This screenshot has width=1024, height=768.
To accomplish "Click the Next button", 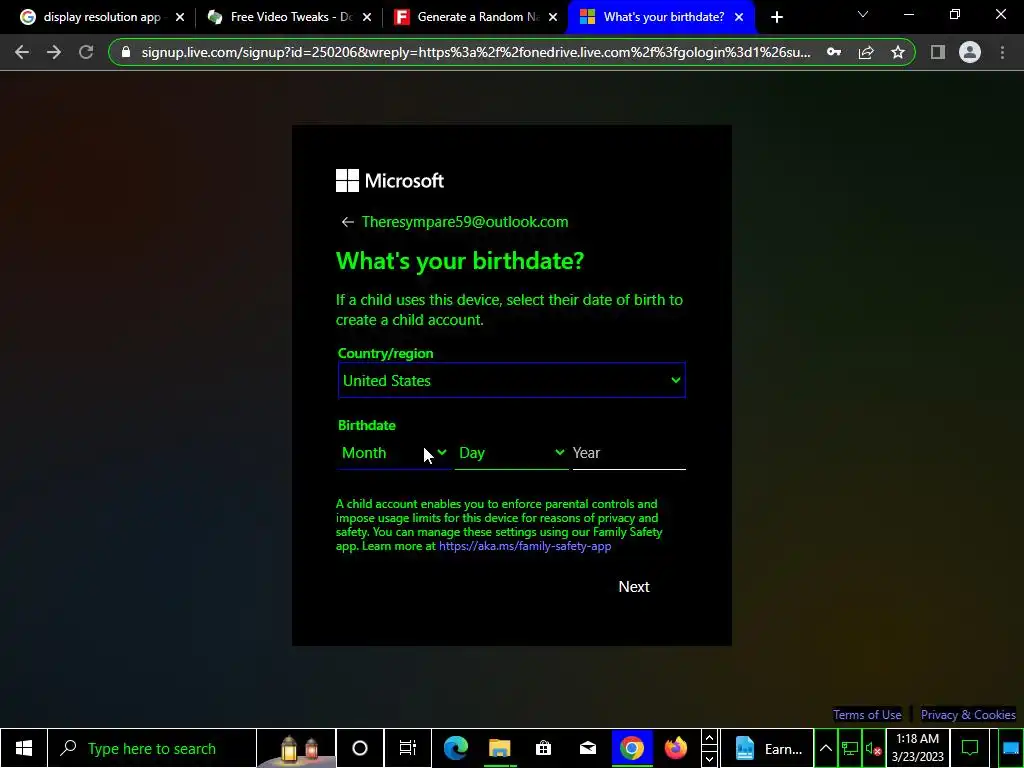I will 633,586.
